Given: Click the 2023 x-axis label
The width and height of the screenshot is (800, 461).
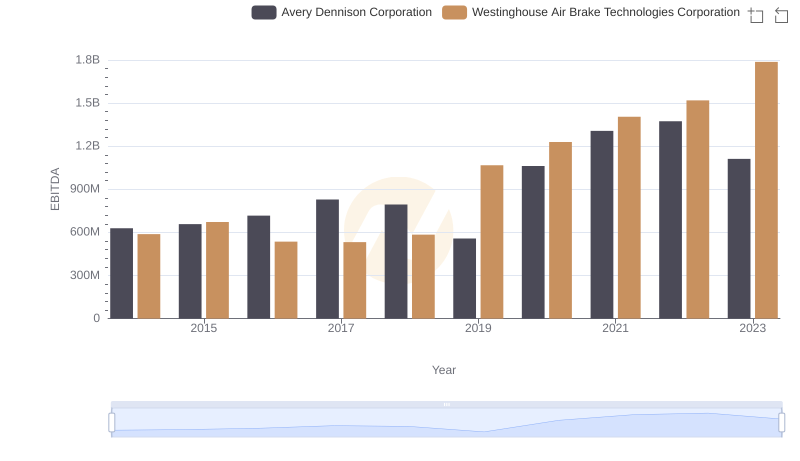Looking at the screenshot, I should point(753,328).
